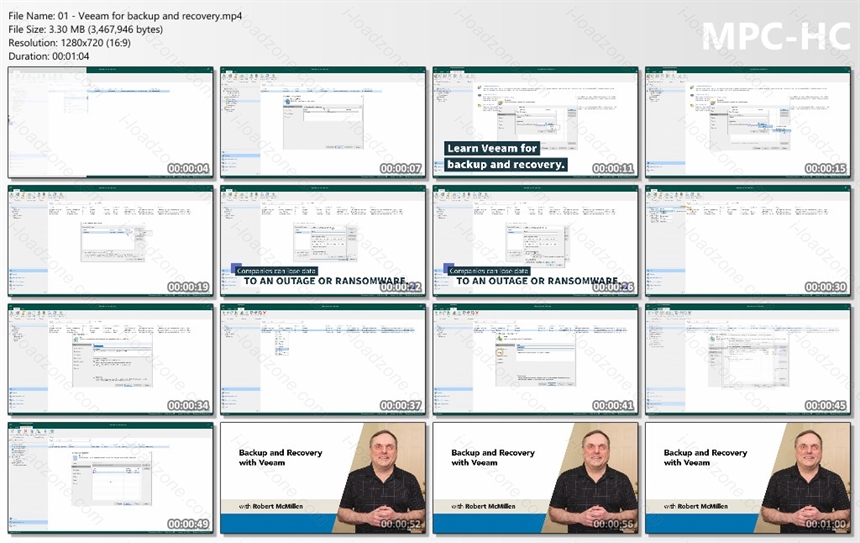Open the 00:00:19 preview frame
This screenshot has height=543, width=860.
pos(110,241)
